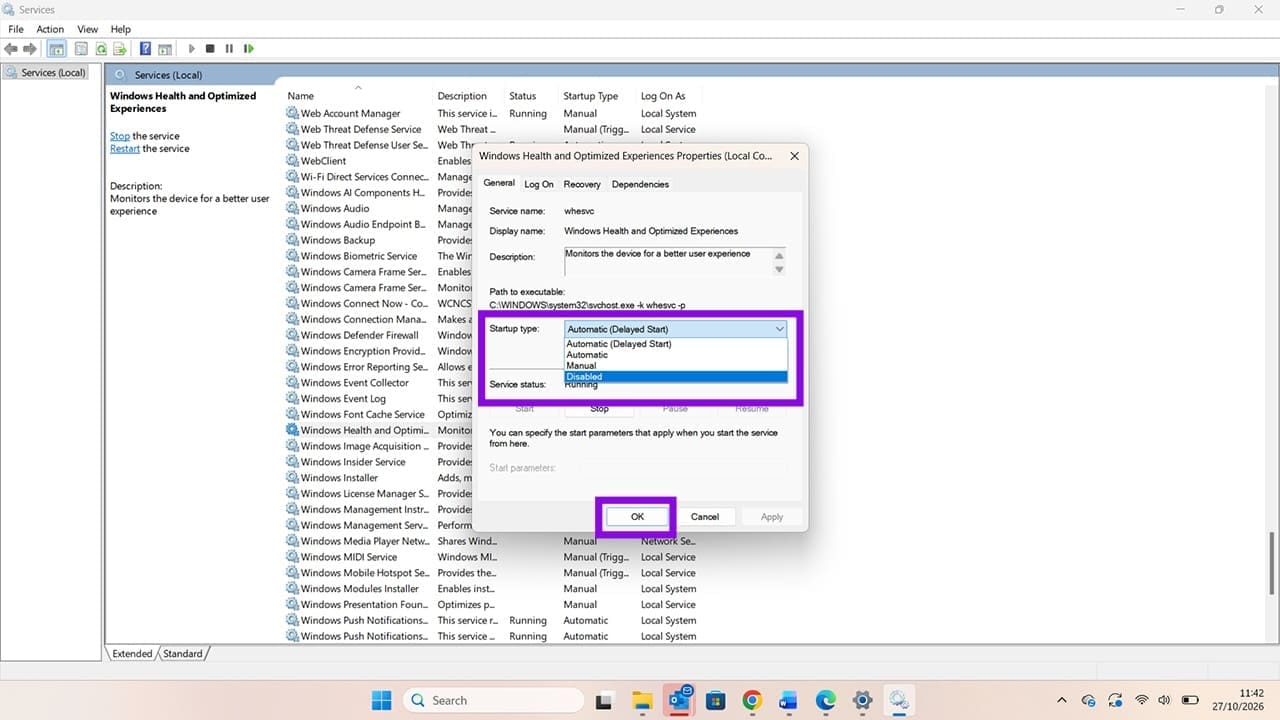
Task: Switch to the Dependencies tab
Action: pyautogui.click(x=640, y=184)
